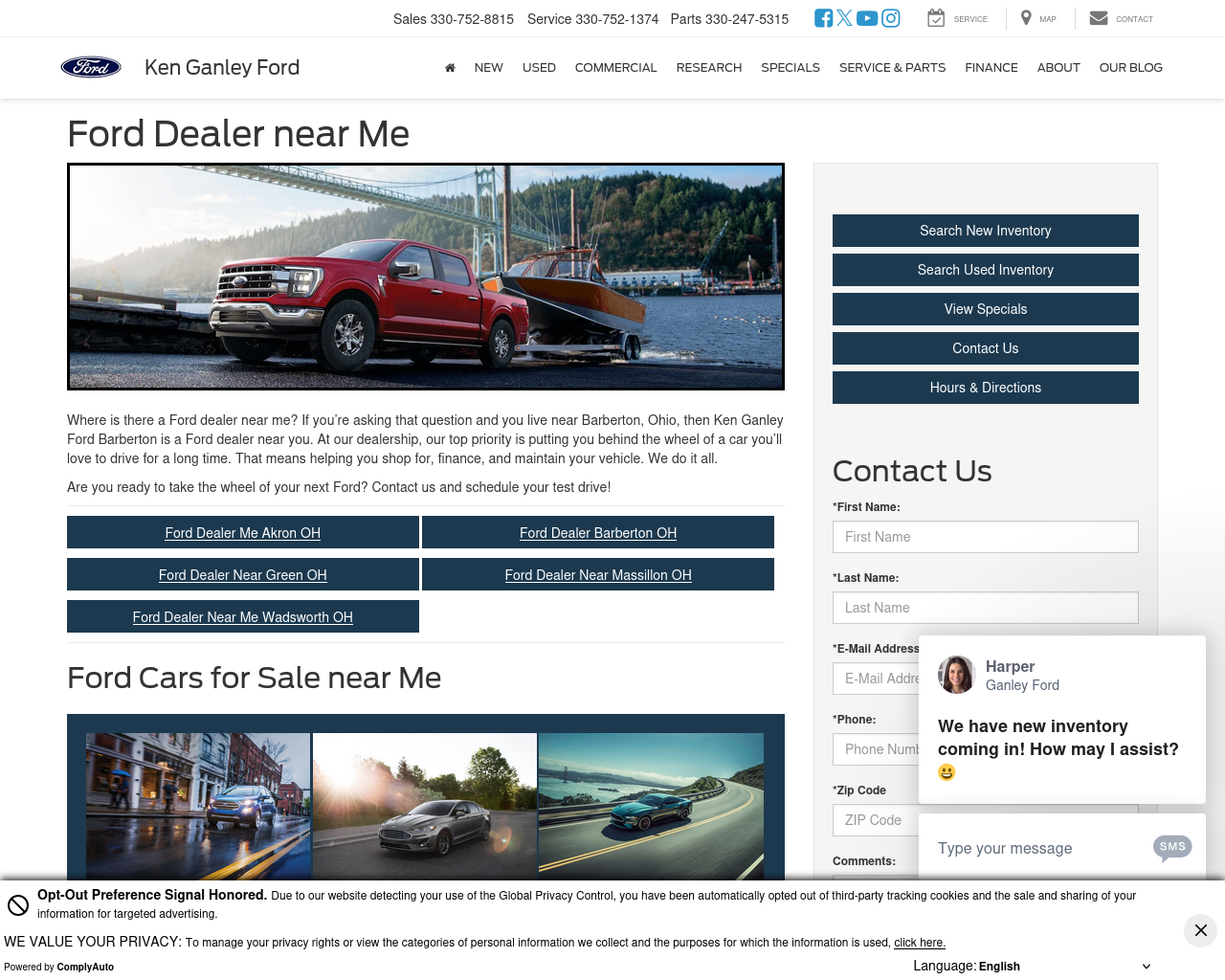Open the OUR BLOG menu item

point(1131,68)
